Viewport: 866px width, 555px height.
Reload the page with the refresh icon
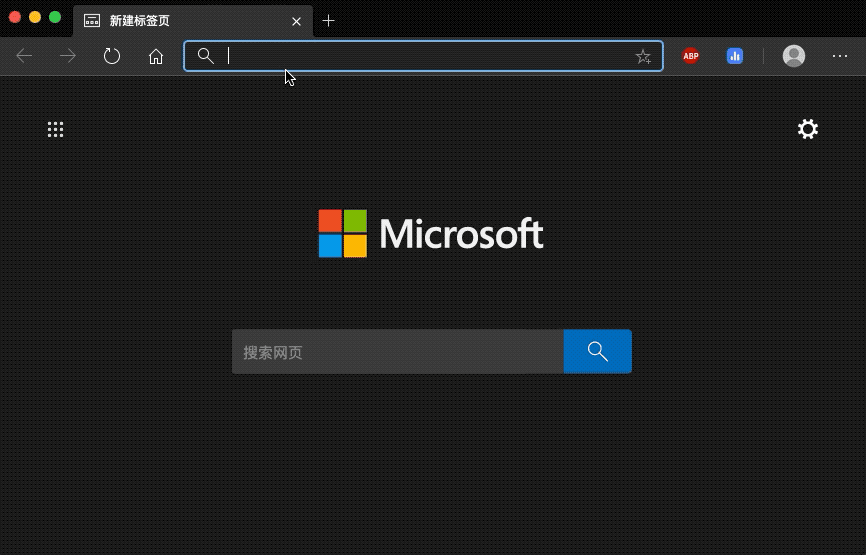tap(112, 56)
